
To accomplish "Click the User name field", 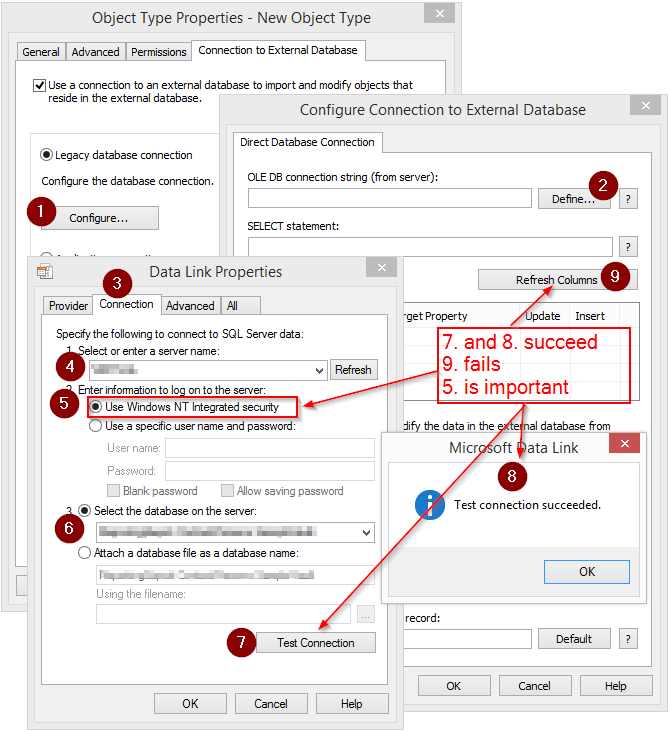I will [270, 448].
